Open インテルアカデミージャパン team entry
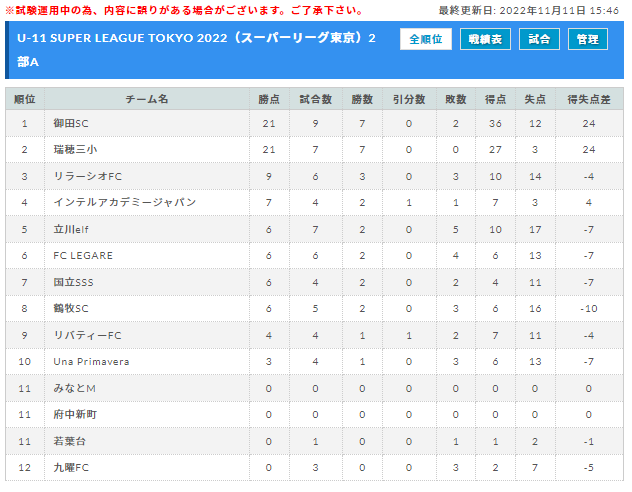Viewport: 632px width, 492px height. [125, 202]
